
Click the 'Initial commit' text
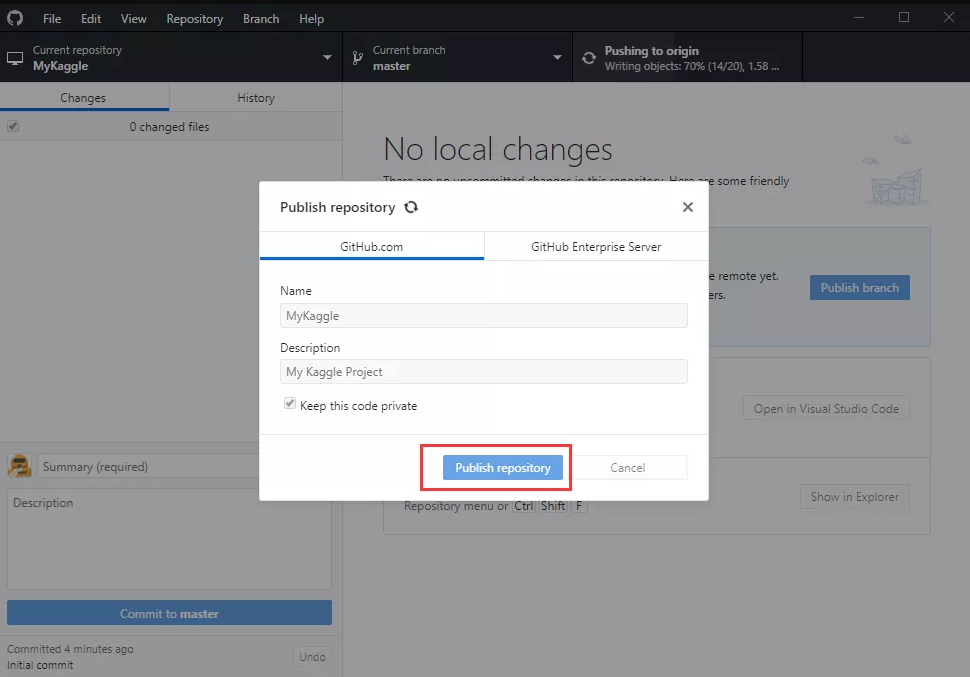click(40, 665)
